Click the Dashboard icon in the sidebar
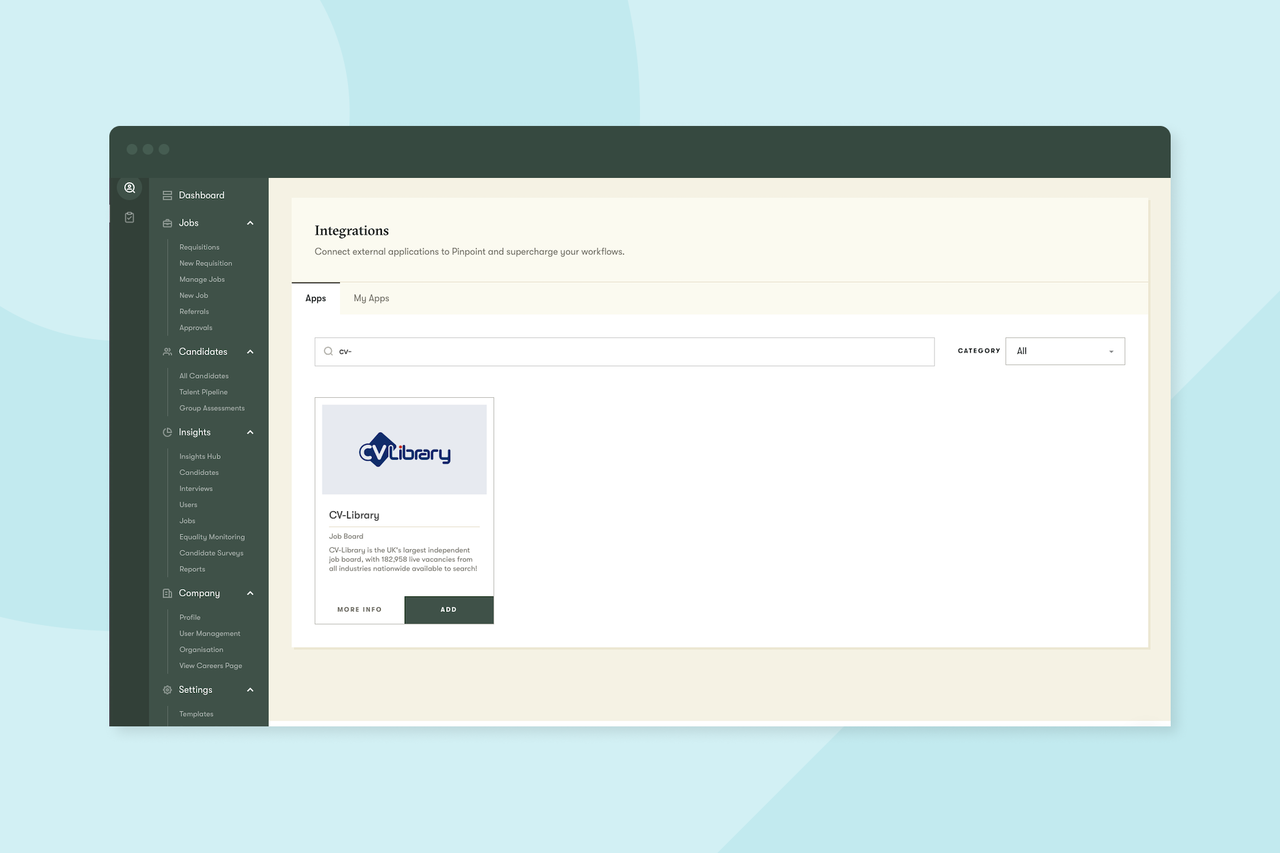Image resolution: width=1280 pixels, height=853 pixels. pos(166,195)
